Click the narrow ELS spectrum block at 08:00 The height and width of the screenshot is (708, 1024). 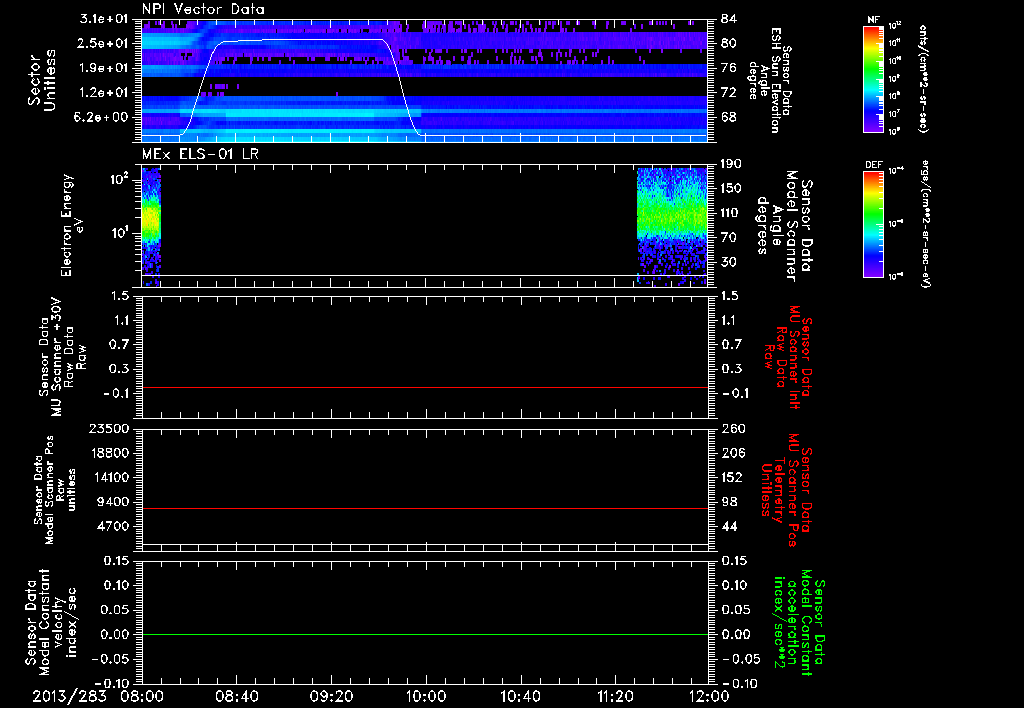pos(151,226)
